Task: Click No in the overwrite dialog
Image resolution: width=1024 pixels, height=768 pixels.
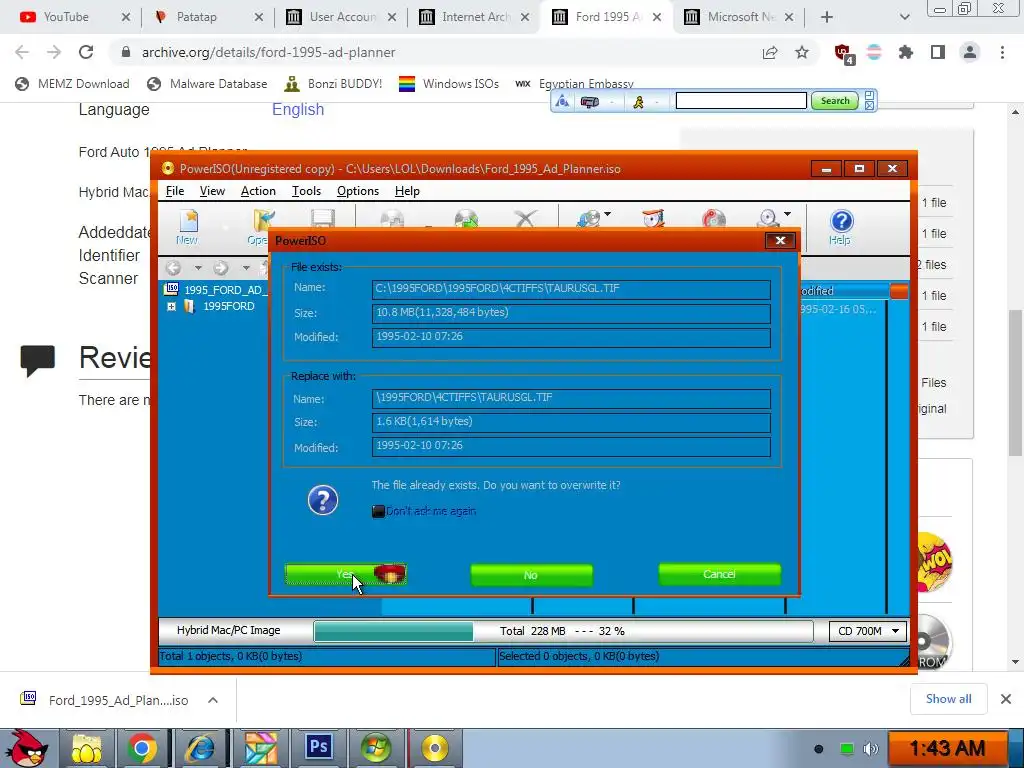Action: (x=532, y=575)
